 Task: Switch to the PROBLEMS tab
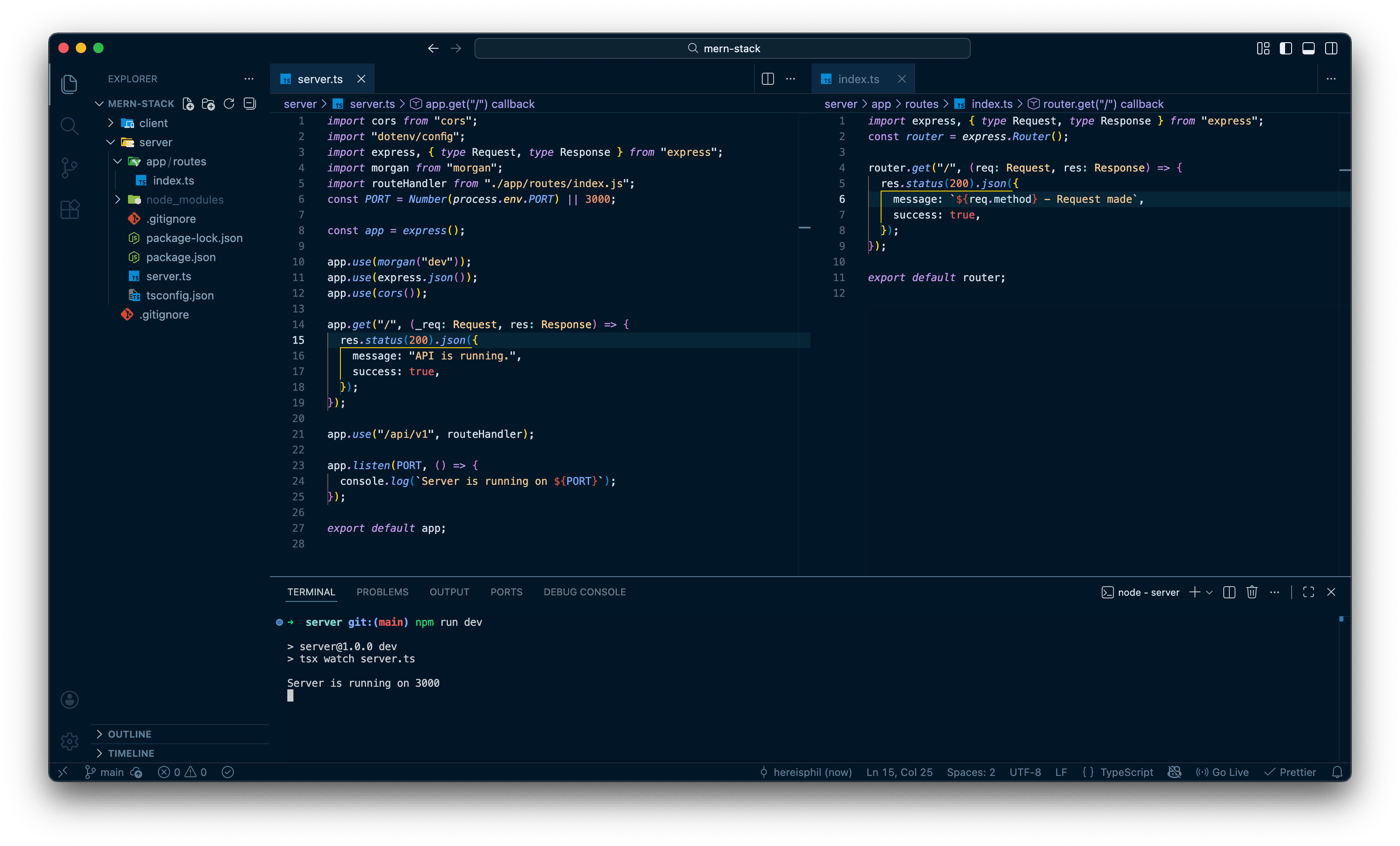click(x=382, y=591)
